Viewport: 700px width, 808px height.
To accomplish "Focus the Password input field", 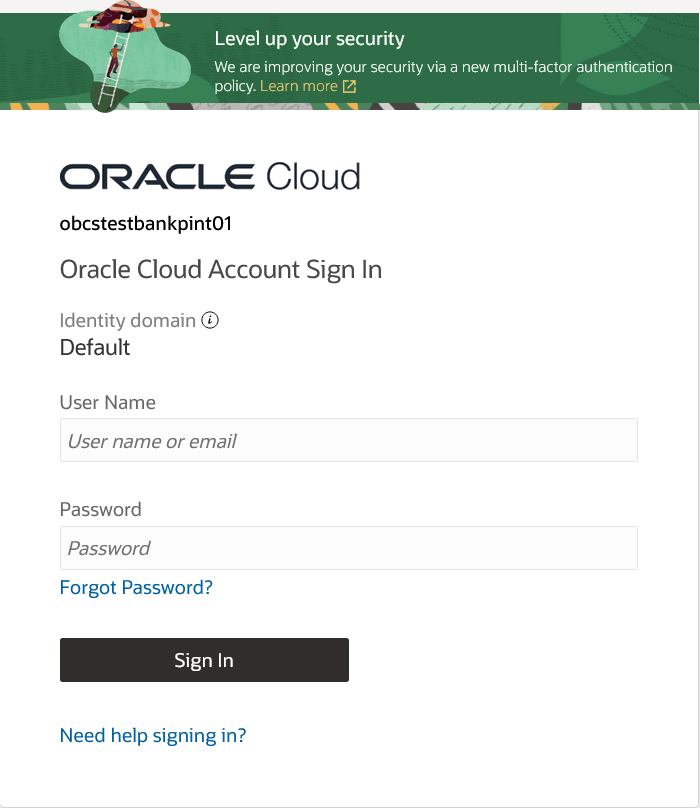I will (349, 548).
